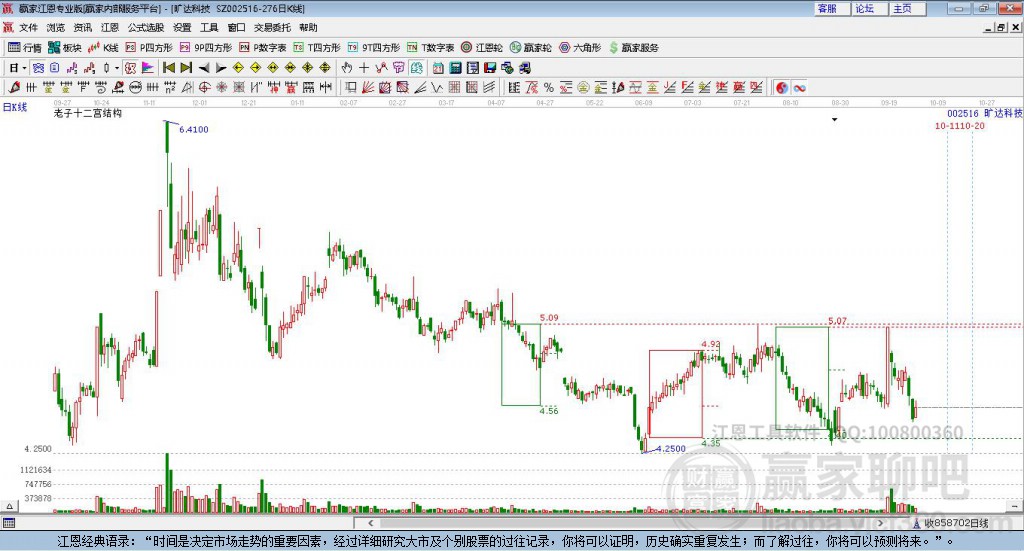1024x551 pixels.
Task: Open the 资讯 menu
Action: click(83, 27)
